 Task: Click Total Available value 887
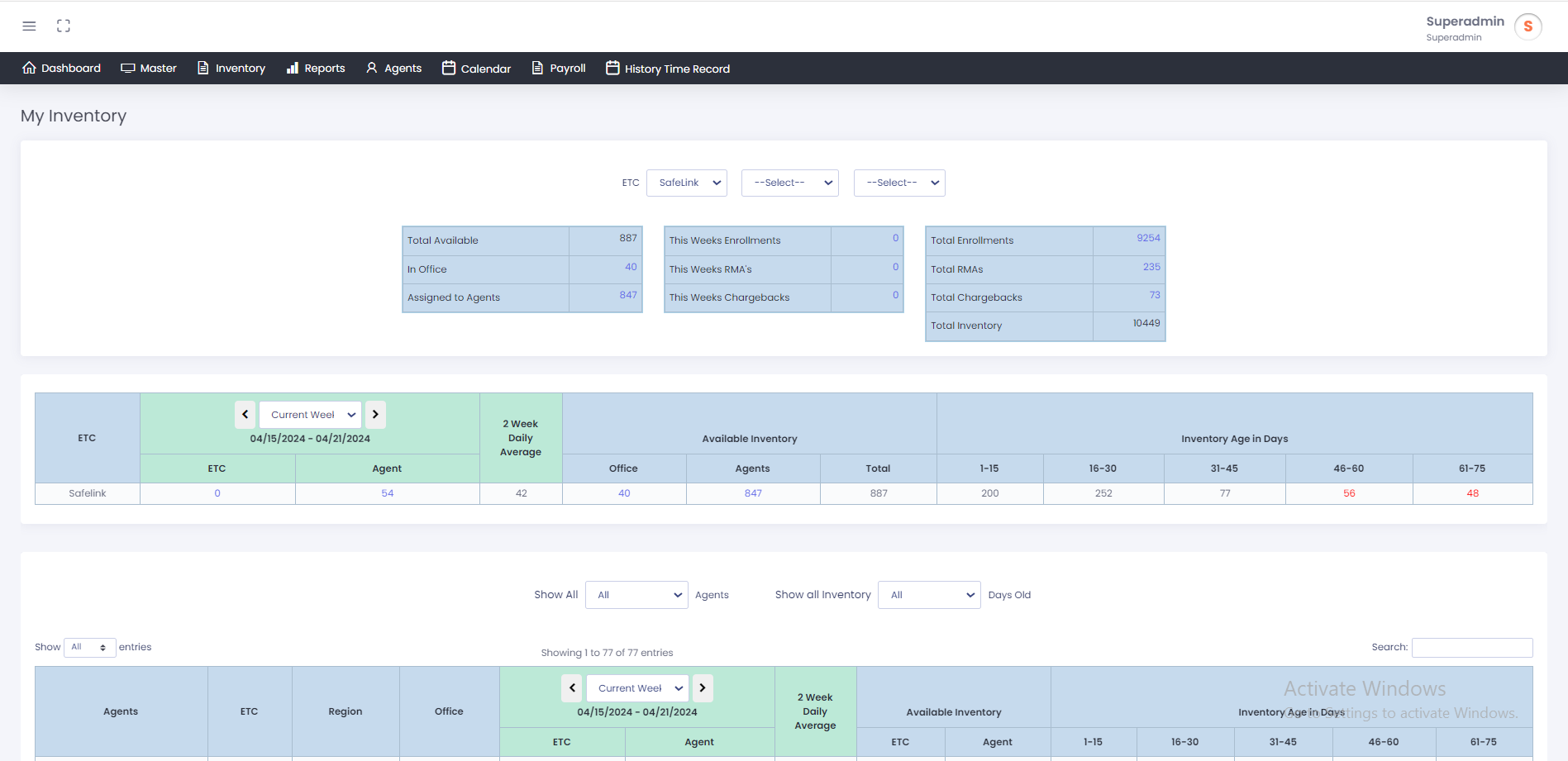coord(628,238)
